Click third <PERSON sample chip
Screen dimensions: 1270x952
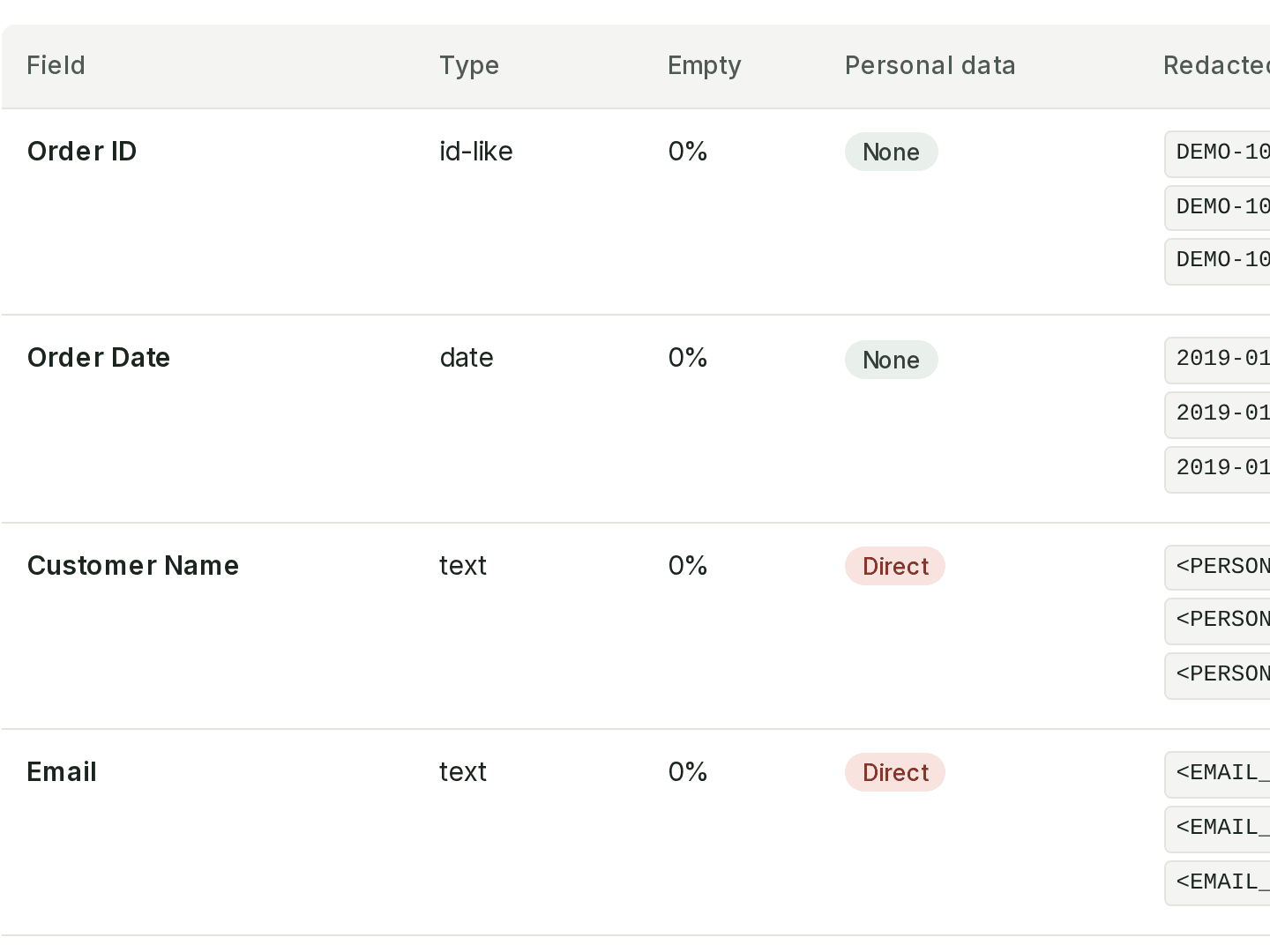[x=1218, y=675]
